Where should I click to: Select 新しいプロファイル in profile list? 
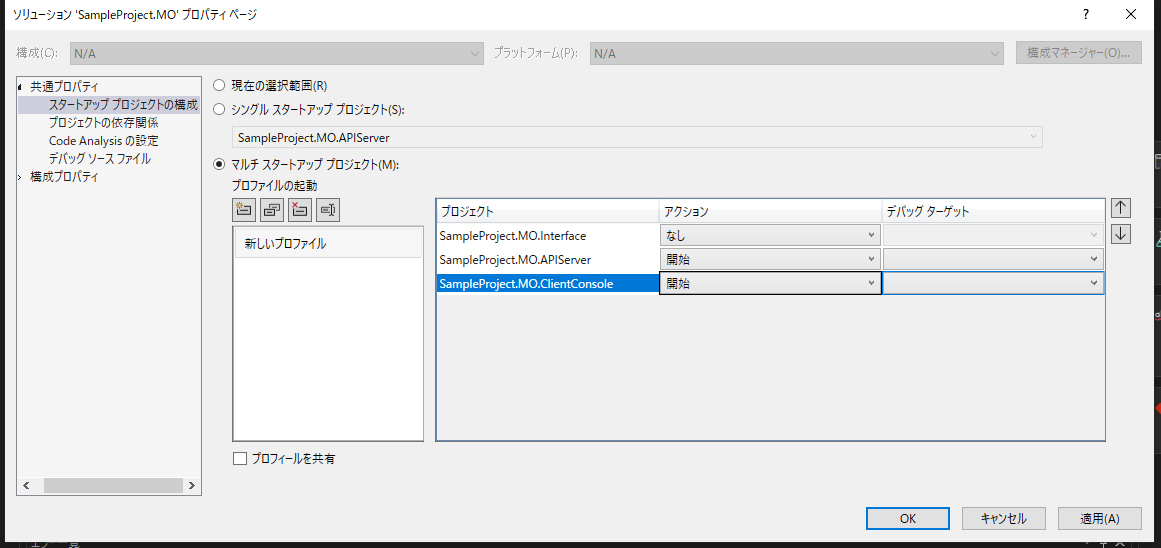click(328, 243)
